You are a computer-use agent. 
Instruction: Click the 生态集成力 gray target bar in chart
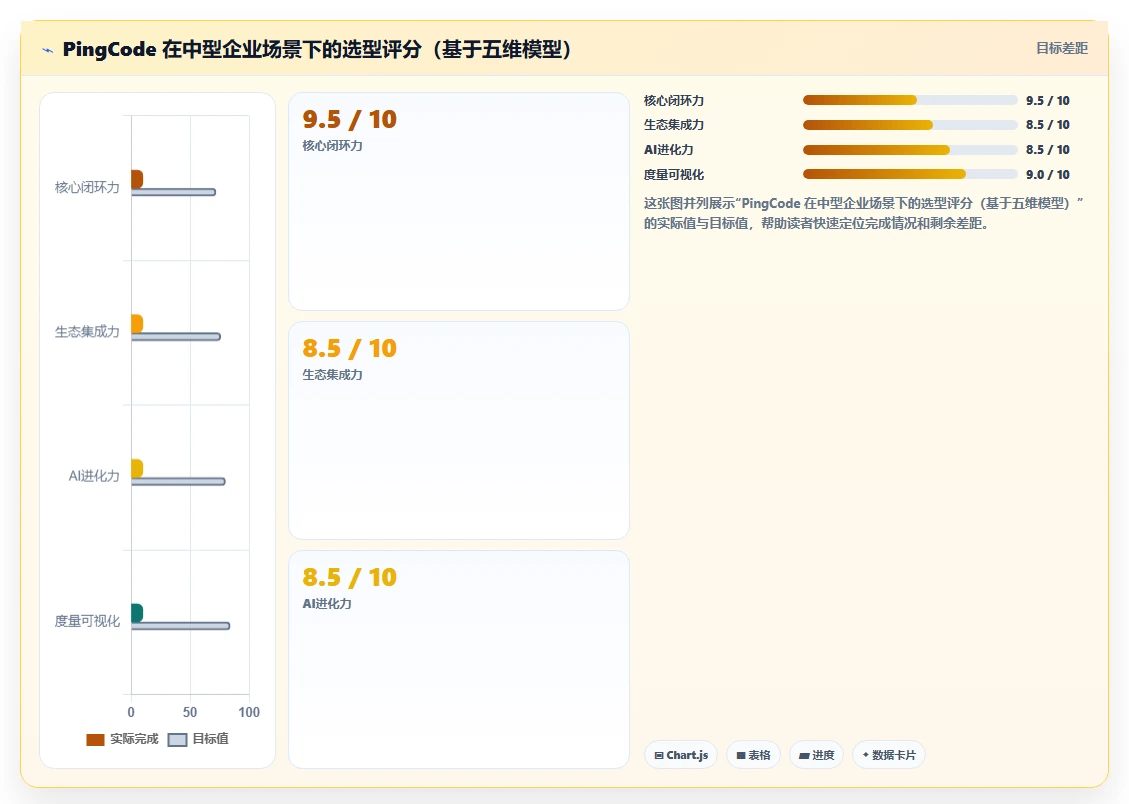click(176, 337)
